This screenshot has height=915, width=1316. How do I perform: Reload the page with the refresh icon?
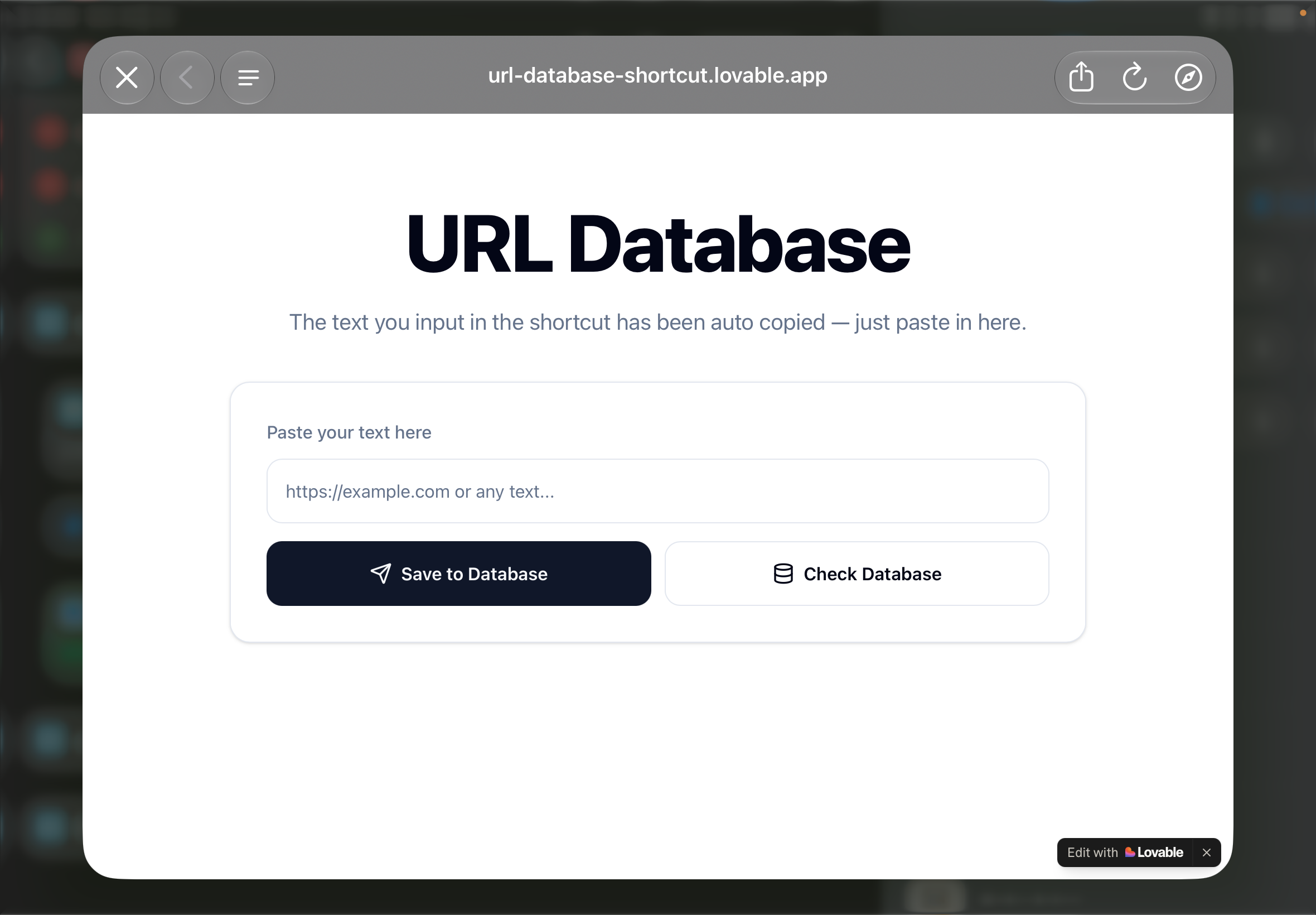(x=1134, y=77)
